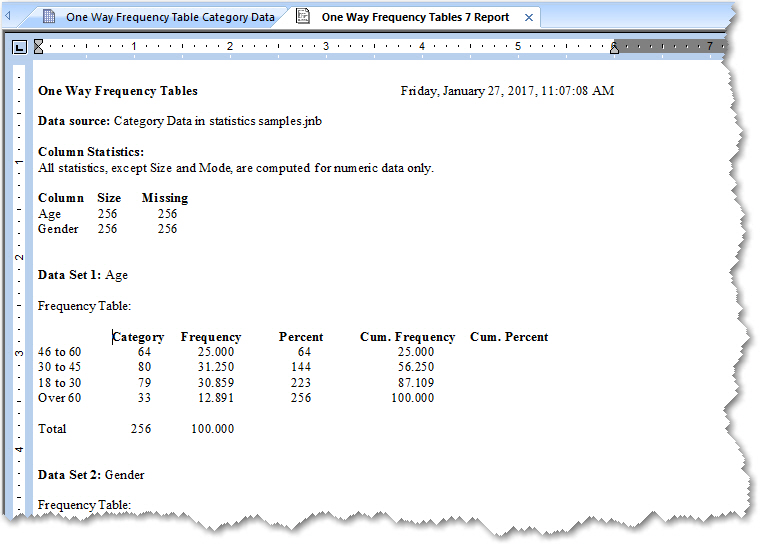
Task: Click the Column Statistics heading
Action: pos(91,152)
